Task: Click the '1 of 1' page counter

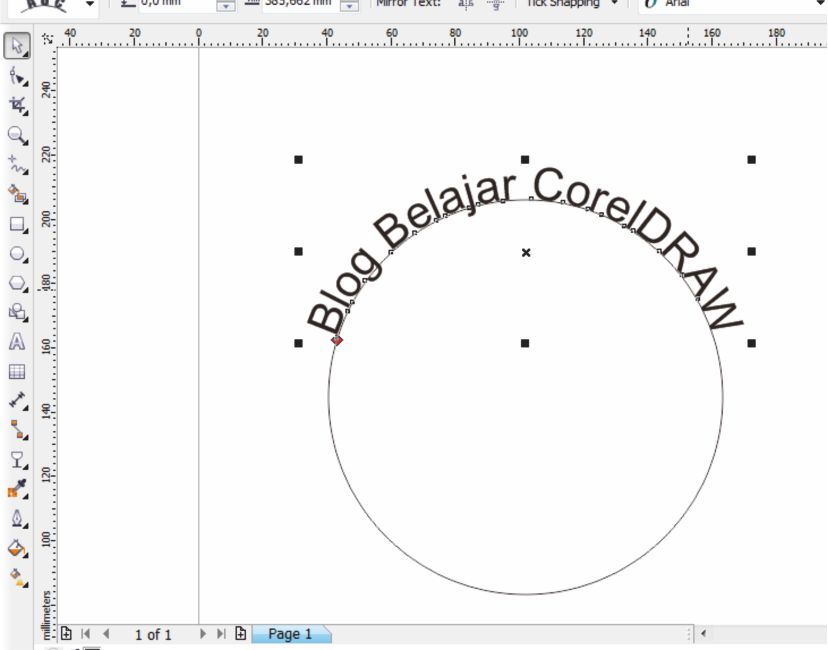Action: pyautogui.click(x=153, y=634)
